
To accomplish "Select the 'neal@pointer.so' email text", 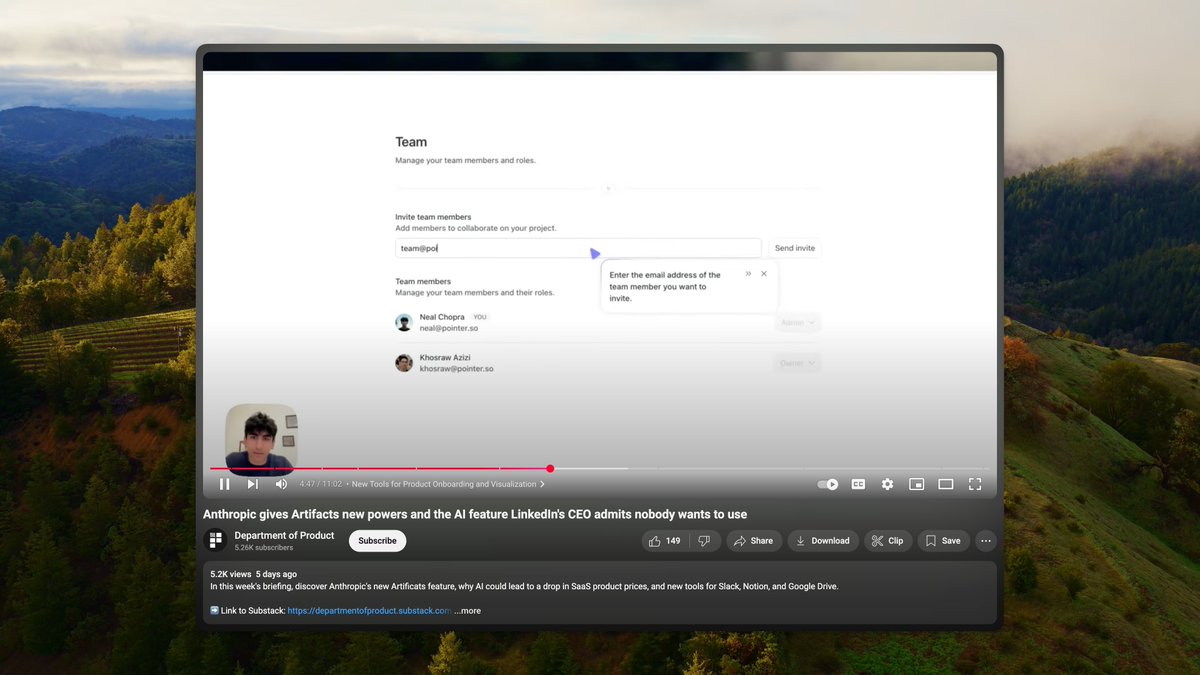I will pyautogui.click(x=449, y=328).
